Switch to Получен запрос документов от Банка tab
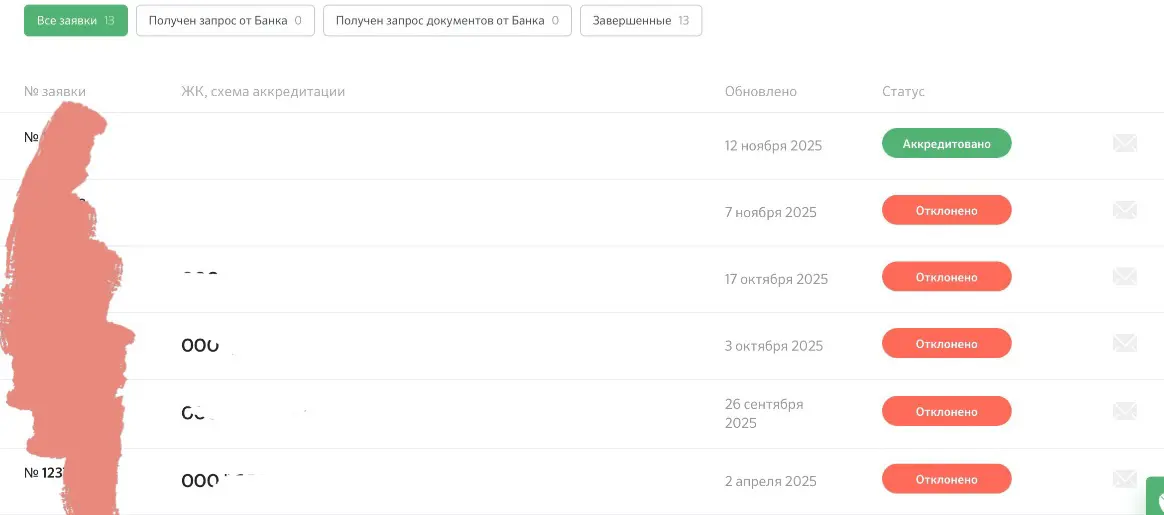The height and width of the screenshot is (515, 1164). click(x=447, y=21)
